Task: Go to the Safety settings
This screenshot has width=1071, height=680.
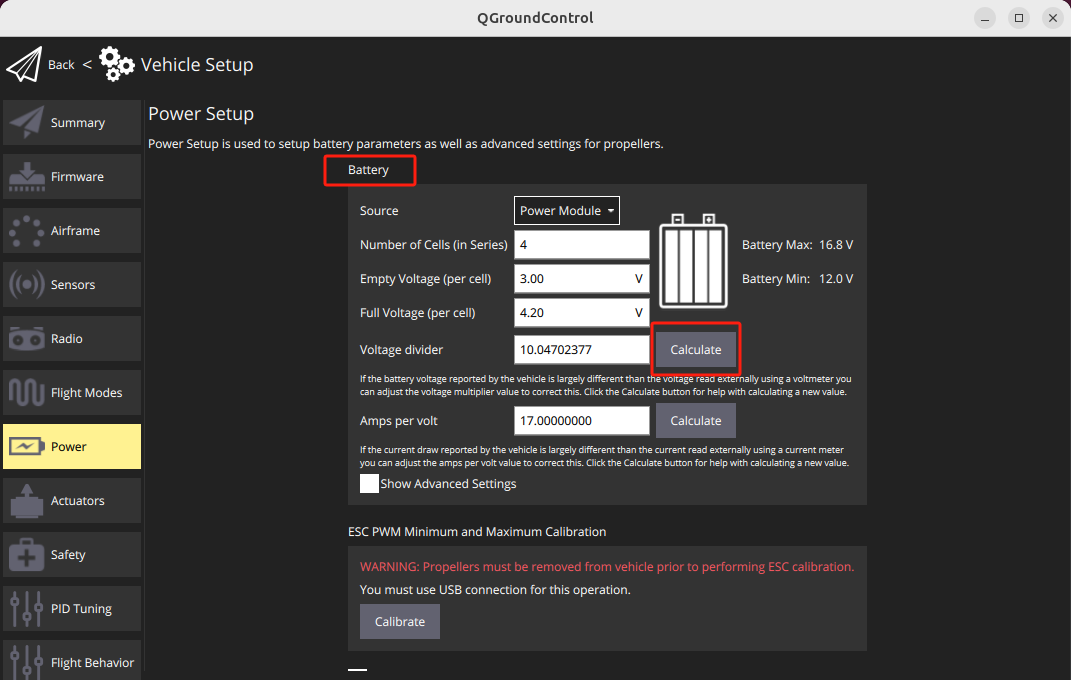Action: [x=72, y=554]
